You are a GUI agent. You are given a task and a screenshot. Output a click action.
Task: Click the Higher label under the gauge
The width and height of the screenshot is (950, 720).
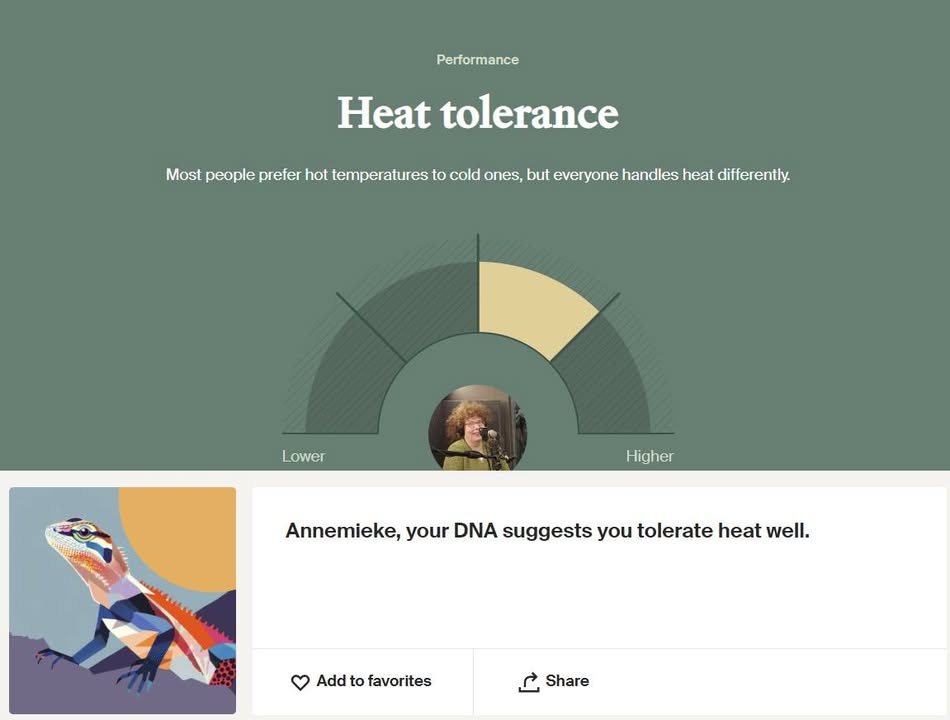click(649, 456)
